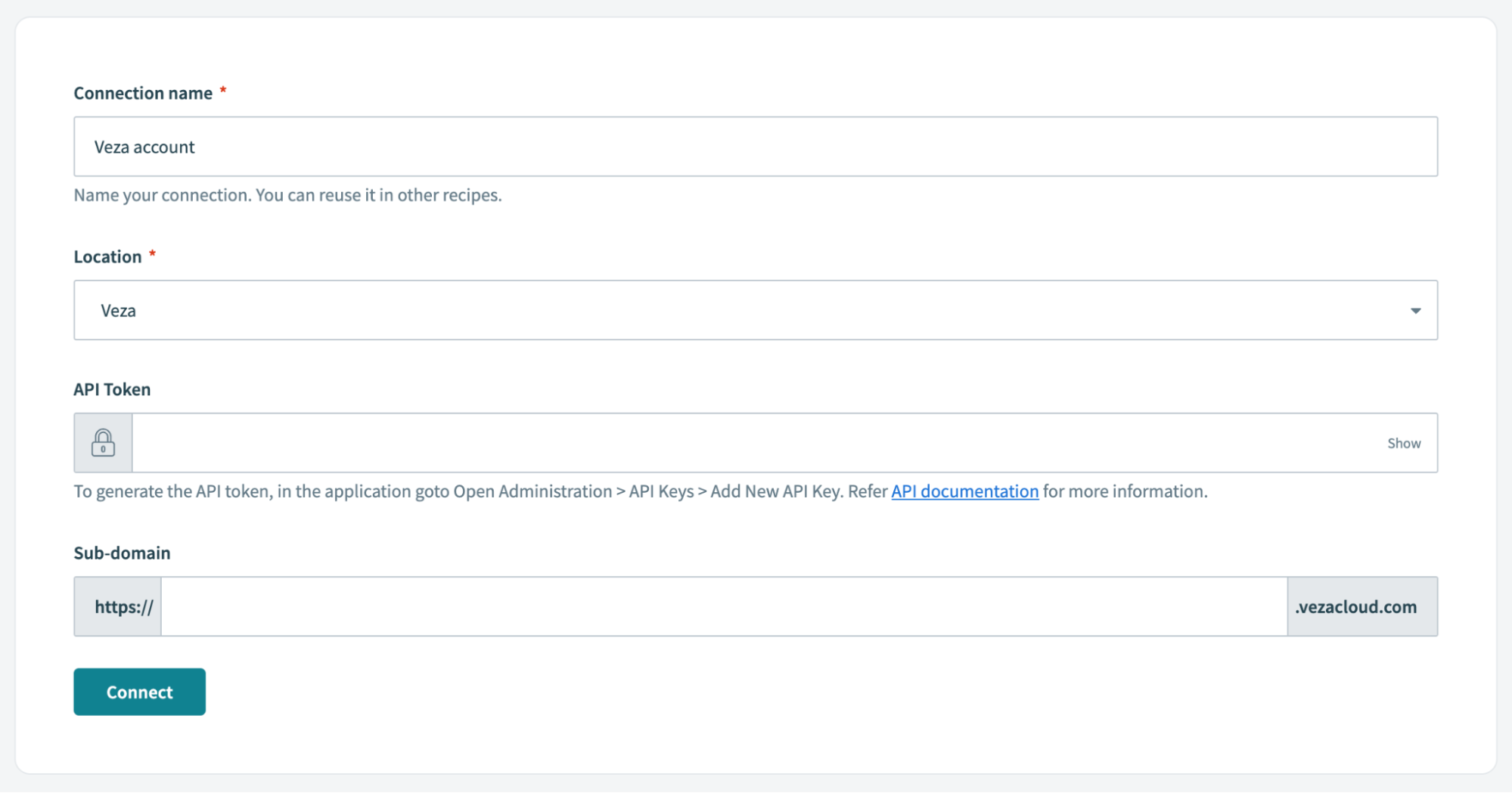
Task: Click the red asterisk next to Location
Action: [x=152, y=255]
